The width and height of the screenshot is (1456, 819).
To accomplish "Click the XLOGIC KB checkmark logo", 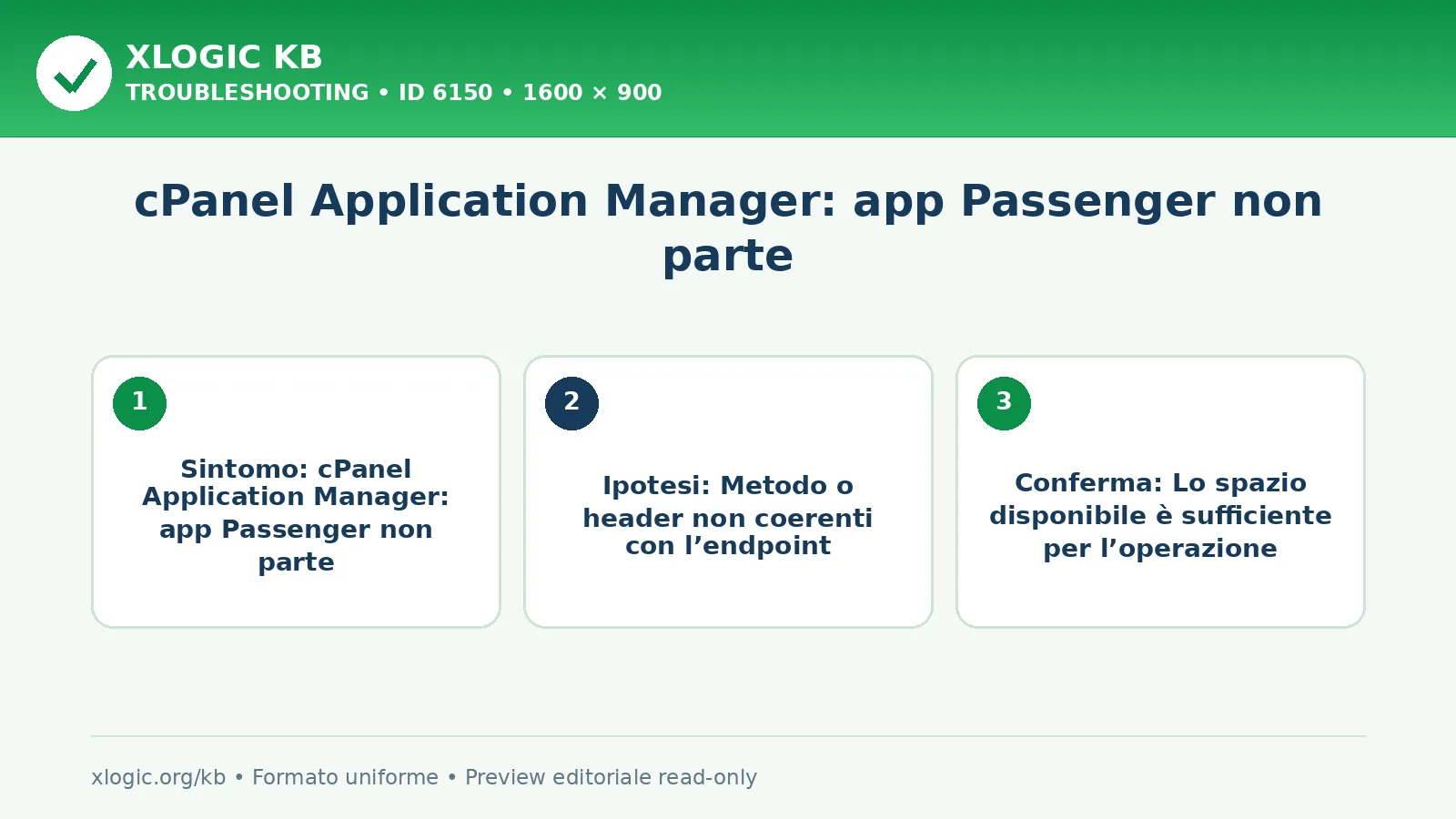I will coord(74,73).
